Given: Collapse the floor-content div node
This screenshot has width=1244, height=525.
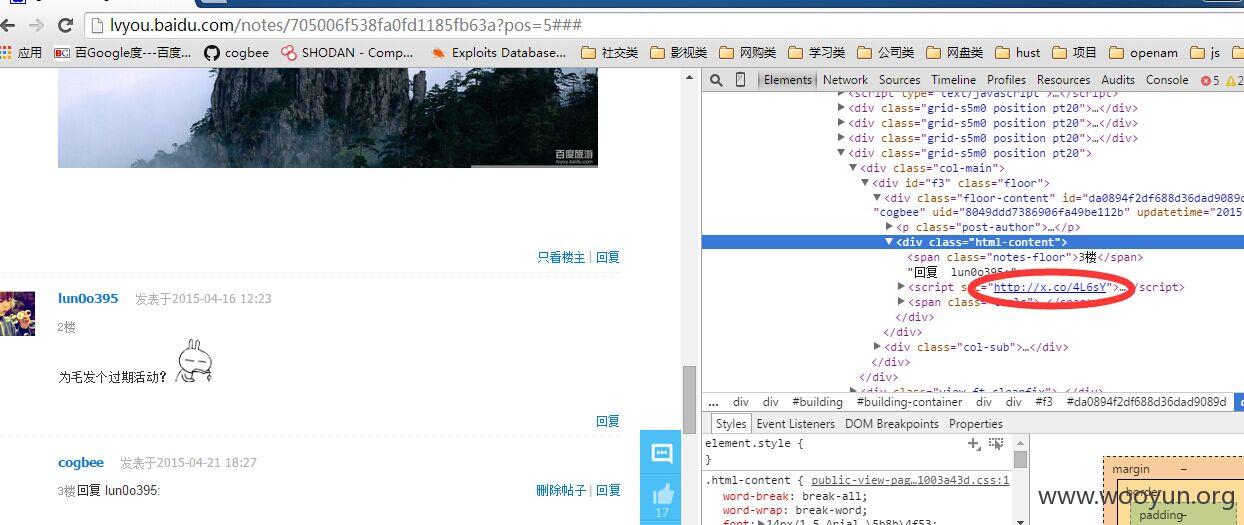Looking at the screenshot, I should pos(877,198).
